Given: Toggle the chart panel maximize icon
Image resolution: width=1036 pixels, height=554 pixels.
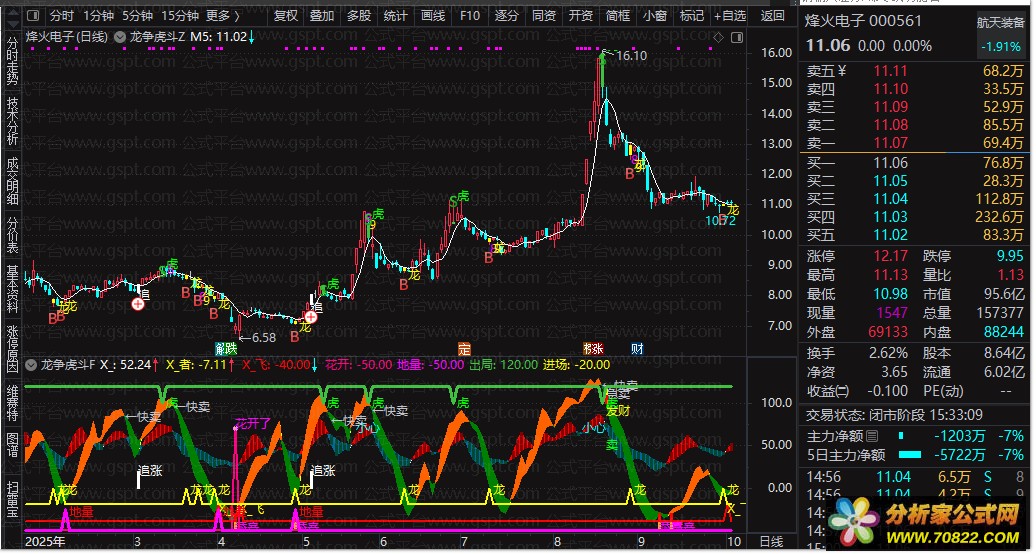Looking at the screenshot, I should click(x=737, y=38).
